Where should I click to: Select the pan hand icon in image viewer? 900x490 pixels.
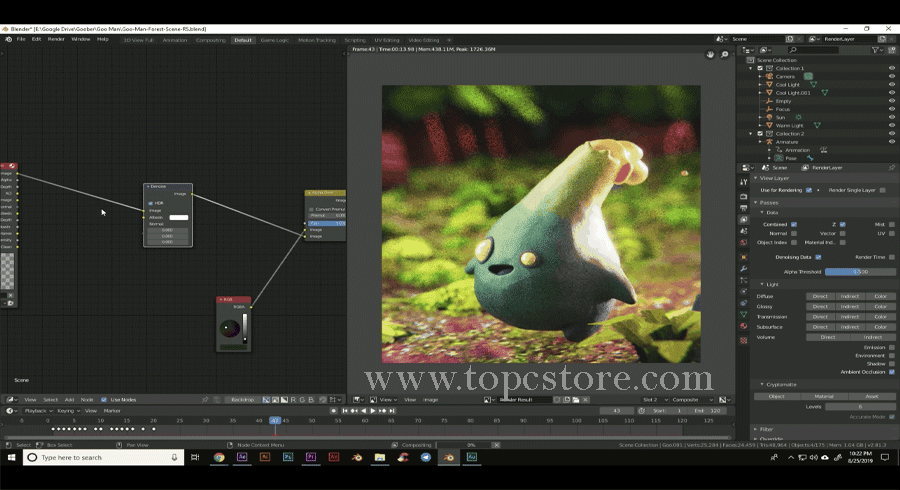[711, 55]
